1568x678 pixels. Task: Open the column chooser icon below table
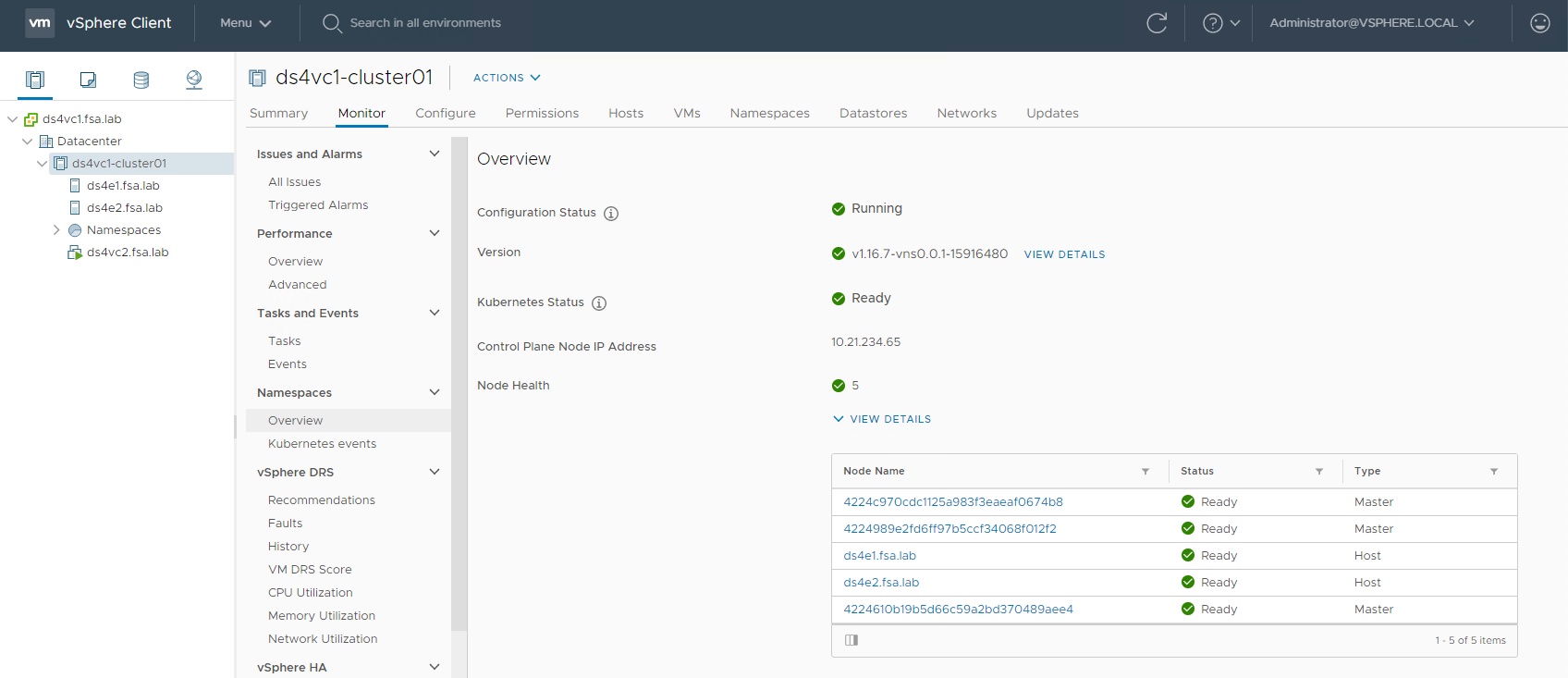click(851, 640)
